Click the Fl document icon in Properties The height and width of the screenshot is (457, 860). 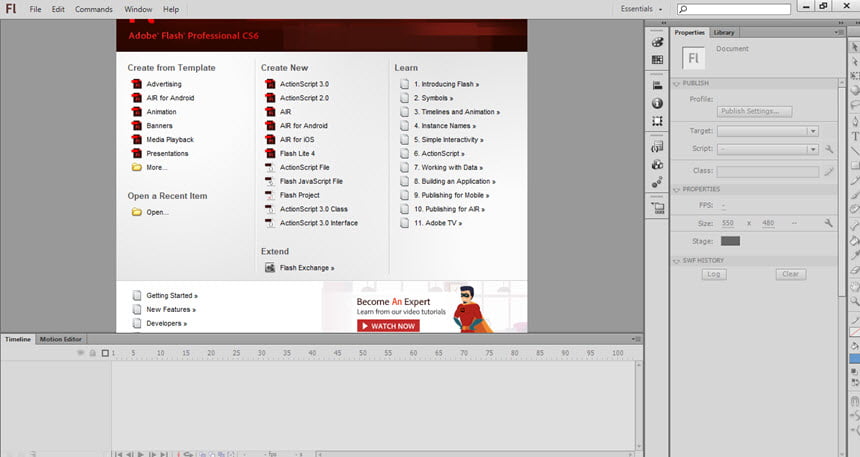(693, 58)
